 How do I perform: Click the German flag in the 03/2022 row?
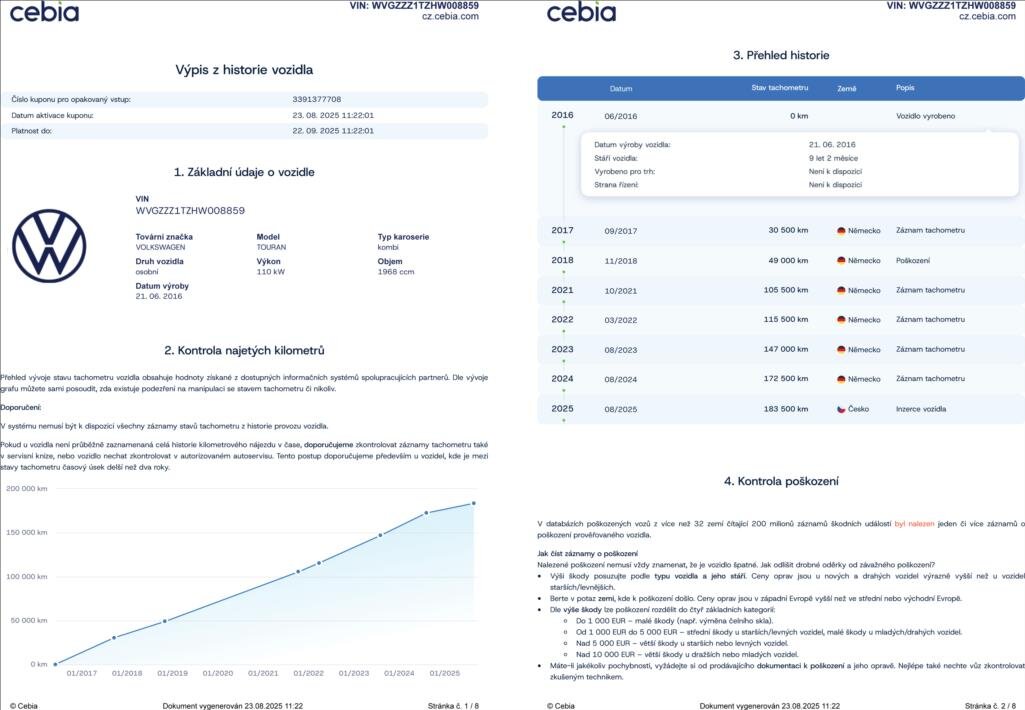point(841,320)
